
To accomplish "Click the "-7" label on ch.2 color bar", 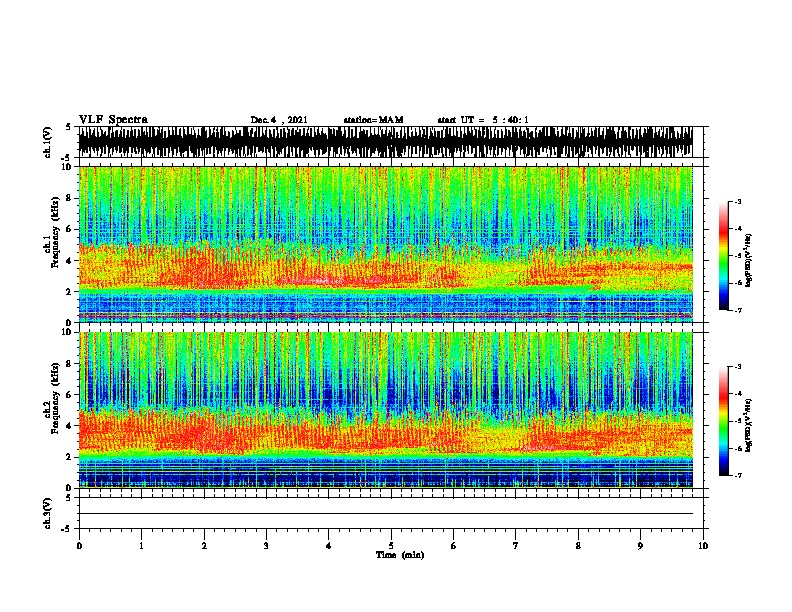I will pos(737,476).
